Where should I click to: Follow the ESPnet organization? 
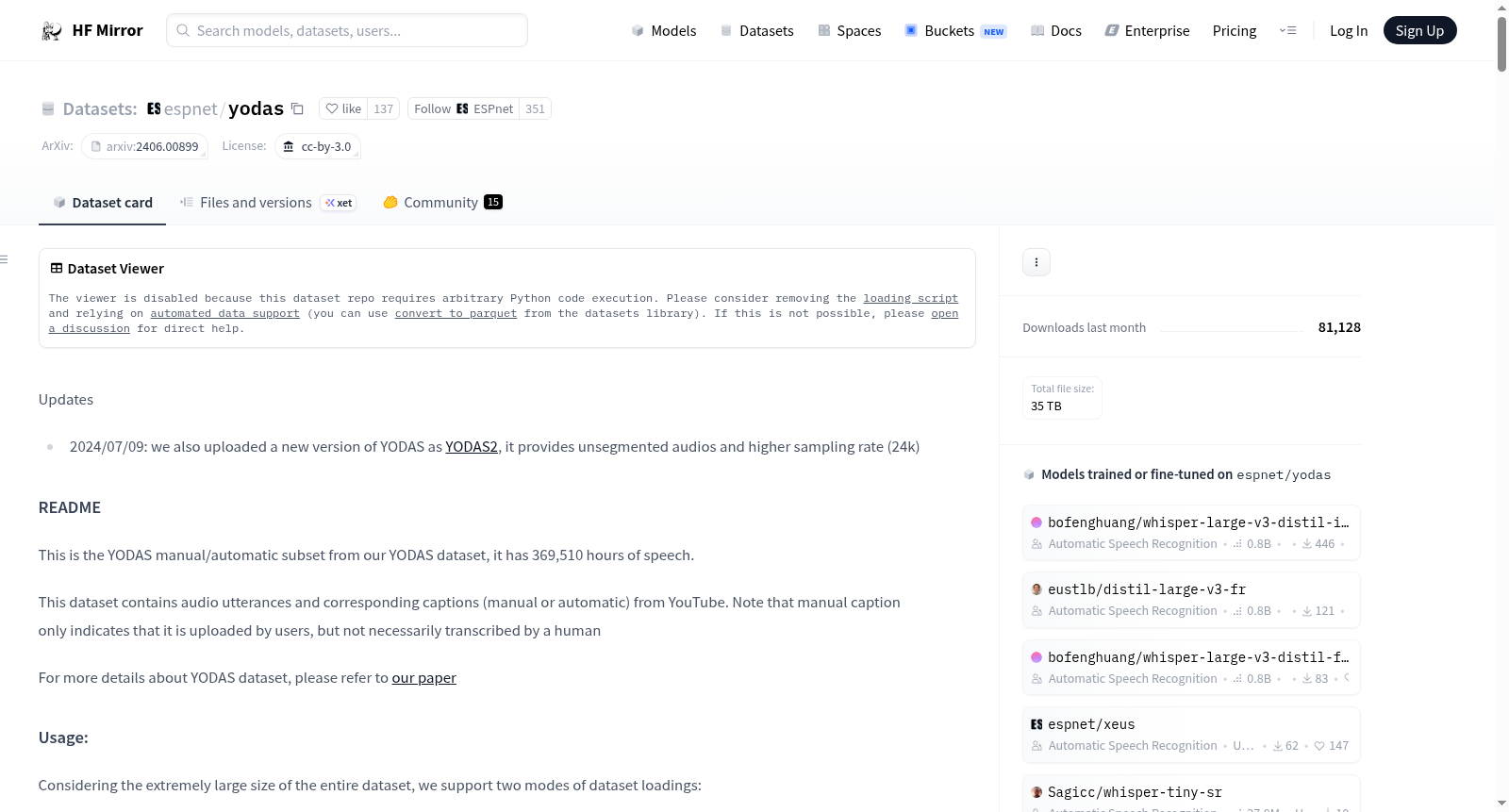tap(464, 108)
